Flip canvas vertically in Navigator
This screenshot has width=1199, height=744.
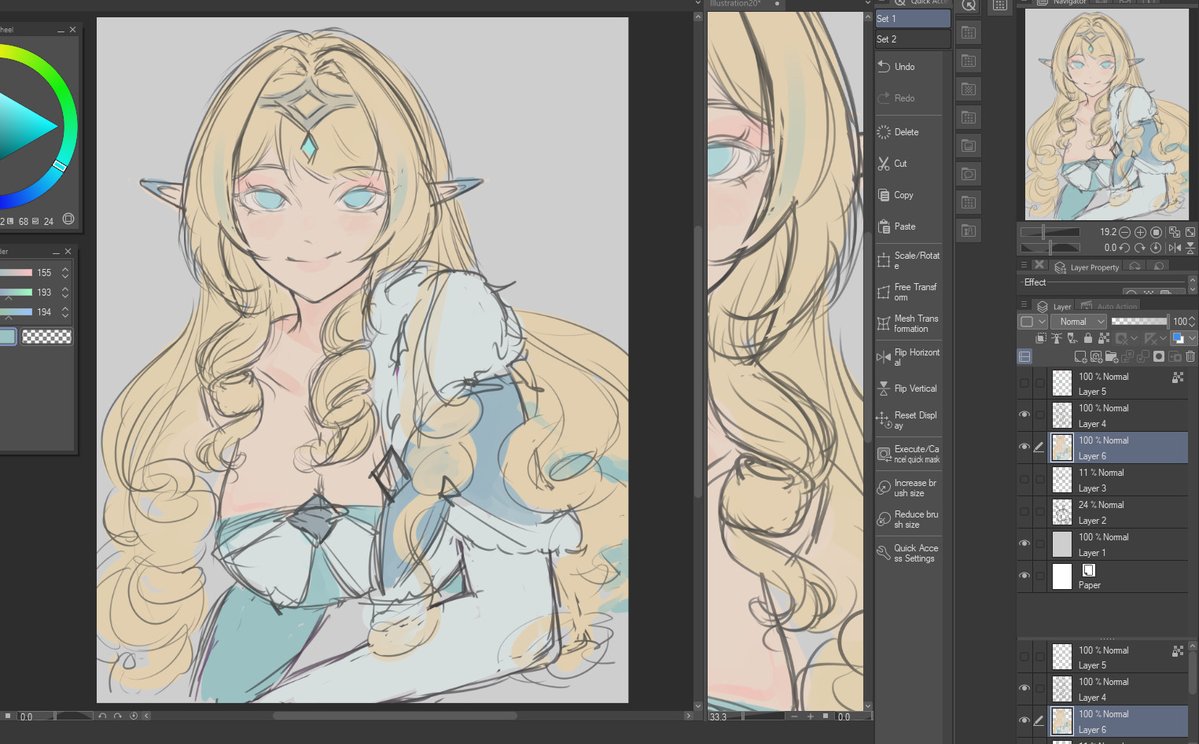[x=1191, y=248]
